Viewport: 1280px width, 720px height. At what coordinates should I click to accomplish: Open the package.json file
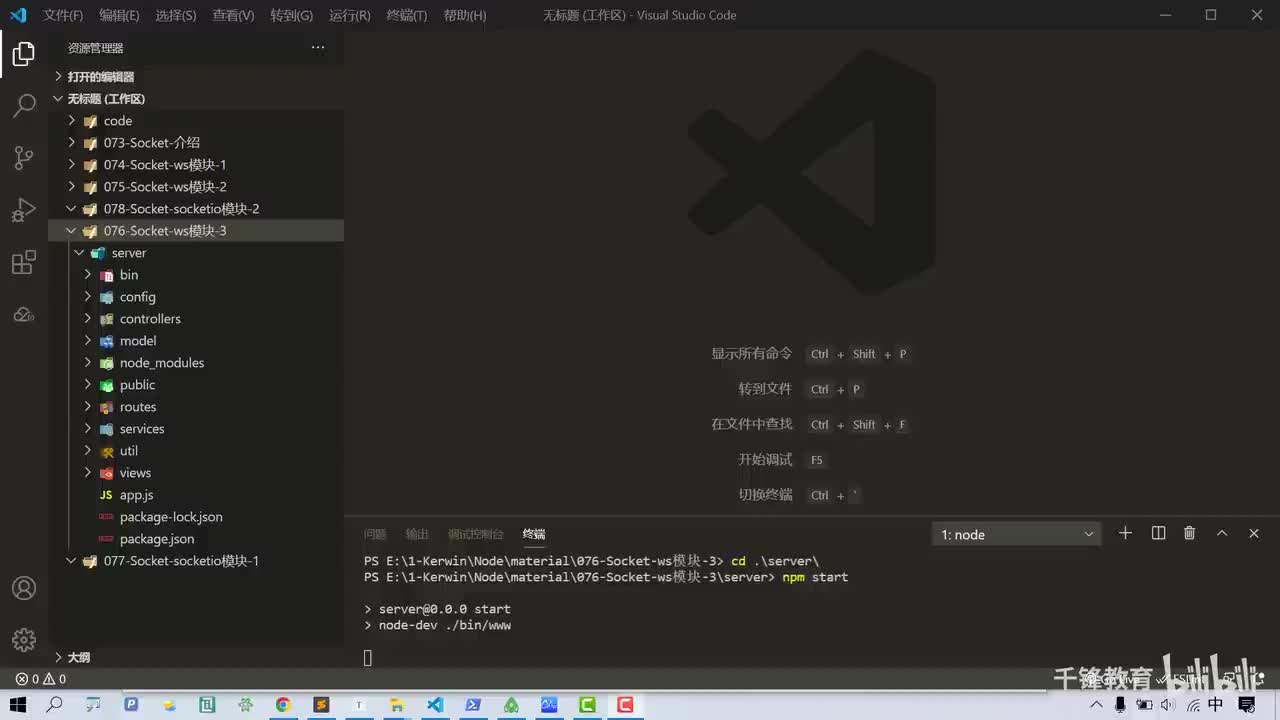coord(157,539)
